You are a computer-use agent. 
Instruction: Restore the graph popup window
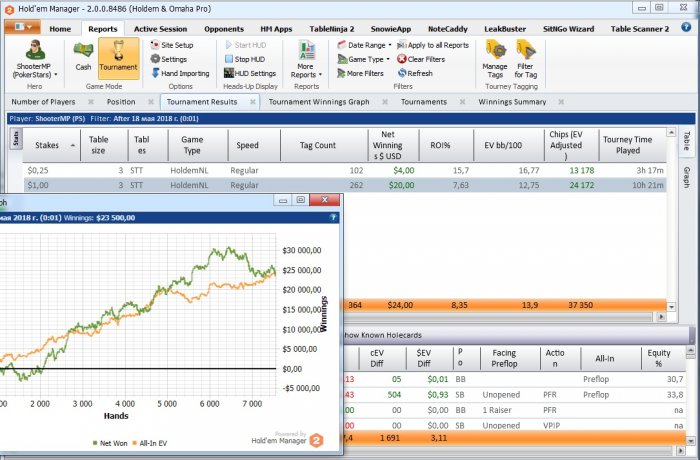[x=301, y=200]
